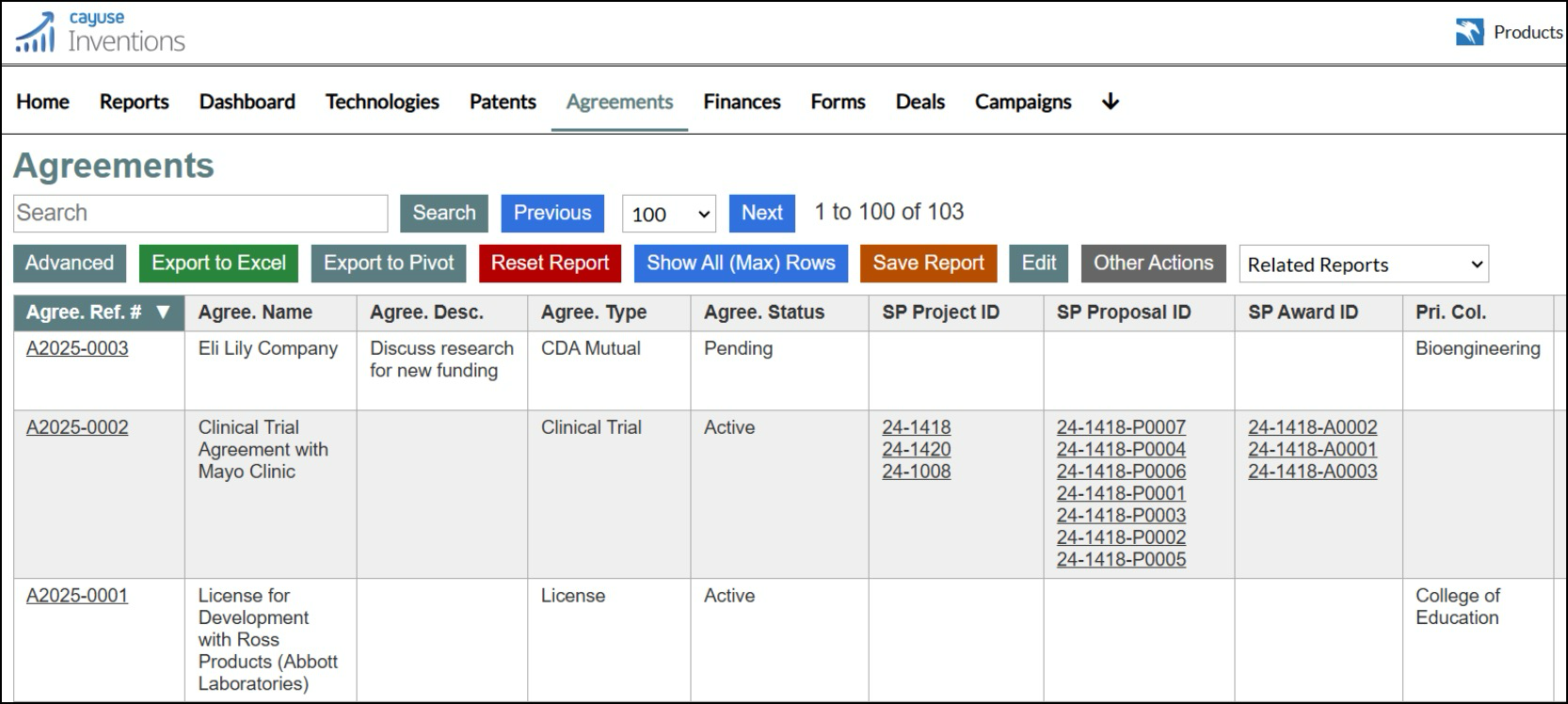The image size is (1568, 704).
Task: Open proposal 24-1418-P0007
Action: coord(1121,427)
